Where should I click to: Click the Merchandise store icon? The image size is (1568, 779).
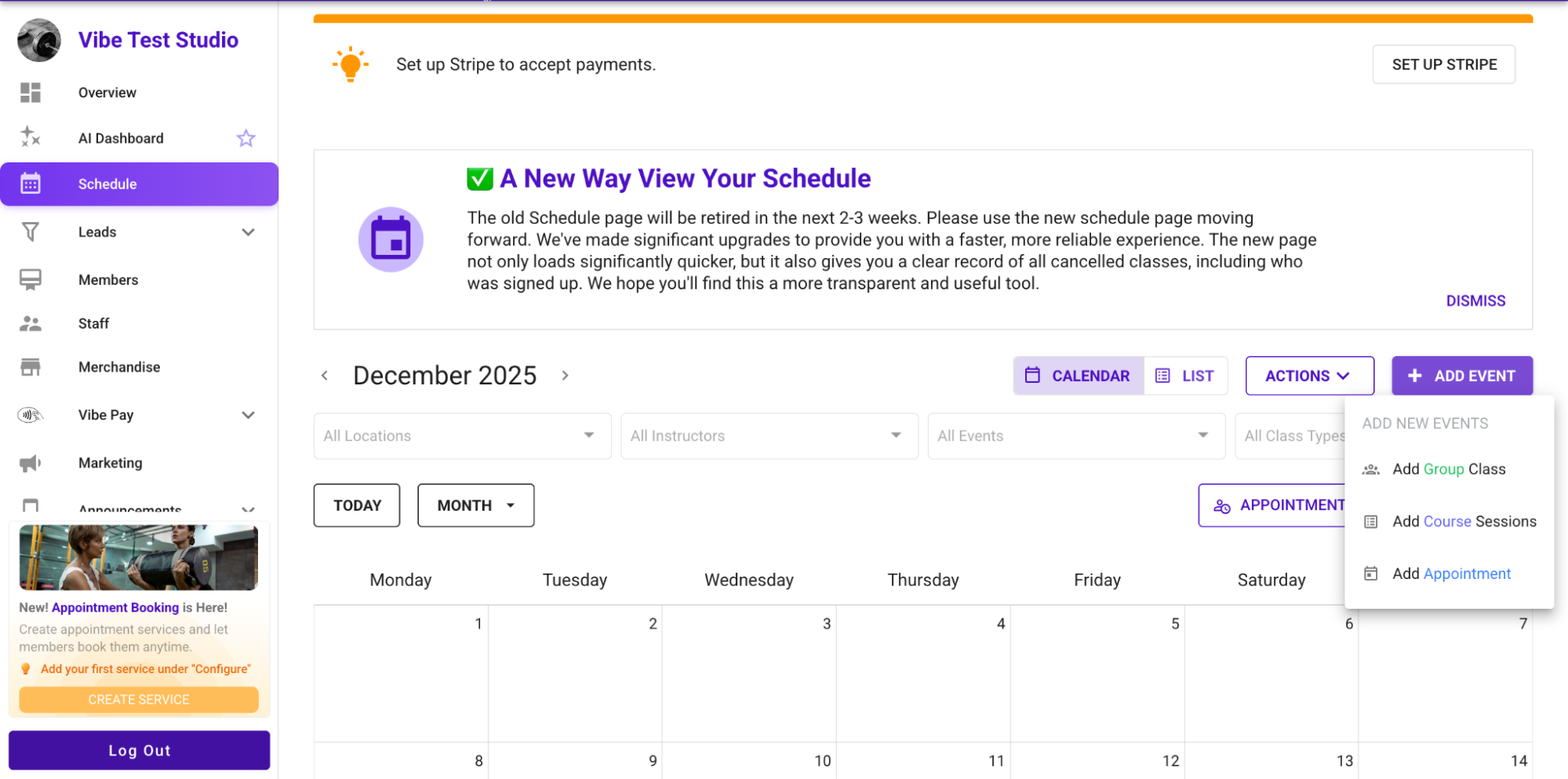click(x=31, y=367)
